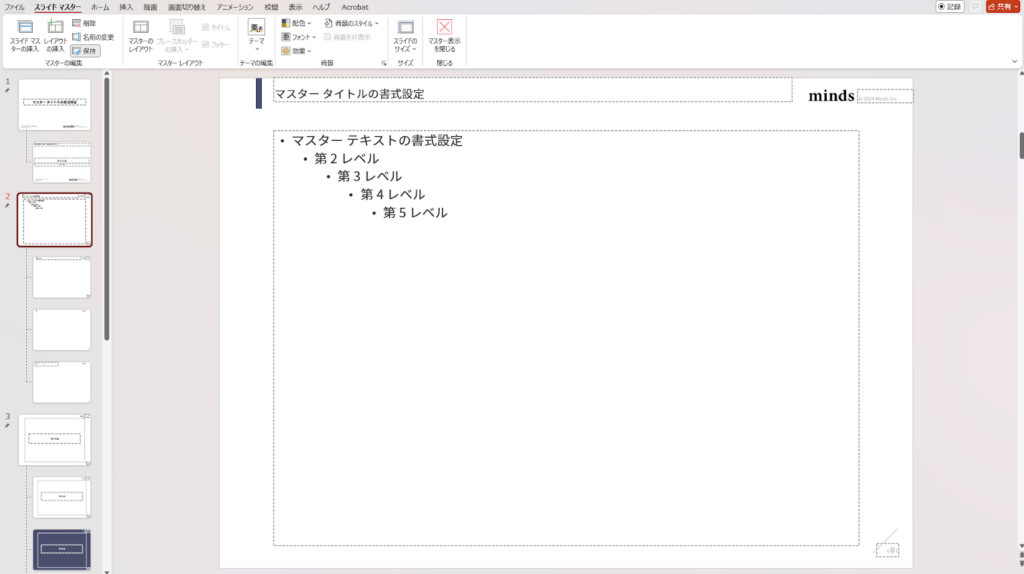Open the アニメーション tab
Screen dimensions: 1024x574
(x=235, y=7)
